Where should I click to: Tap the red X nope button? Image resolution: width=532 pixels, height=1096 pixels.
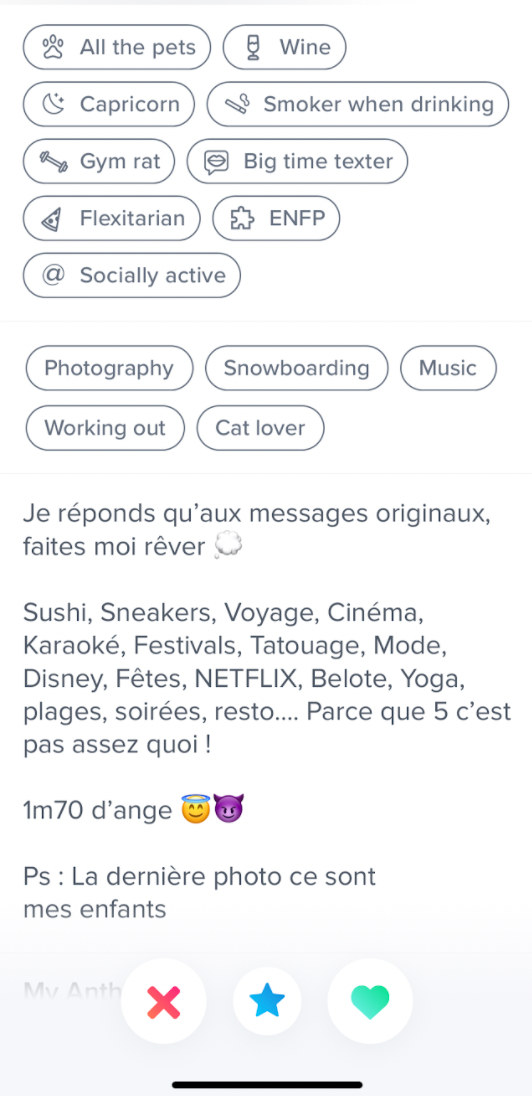pos(164,1001)
